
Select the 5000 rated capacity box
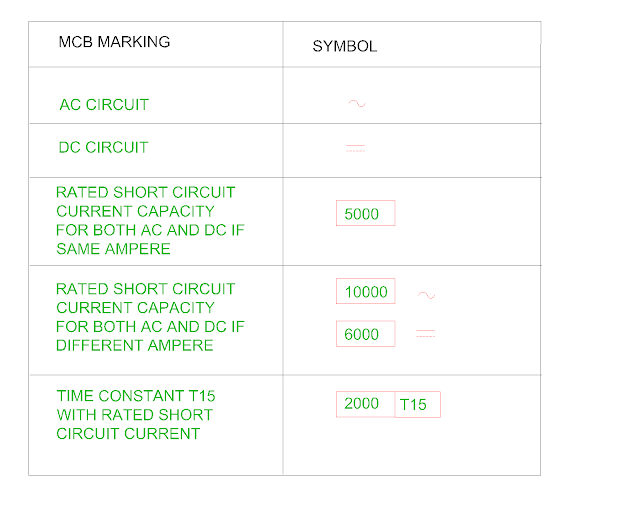pyautogui.click(x=366, y=213)
